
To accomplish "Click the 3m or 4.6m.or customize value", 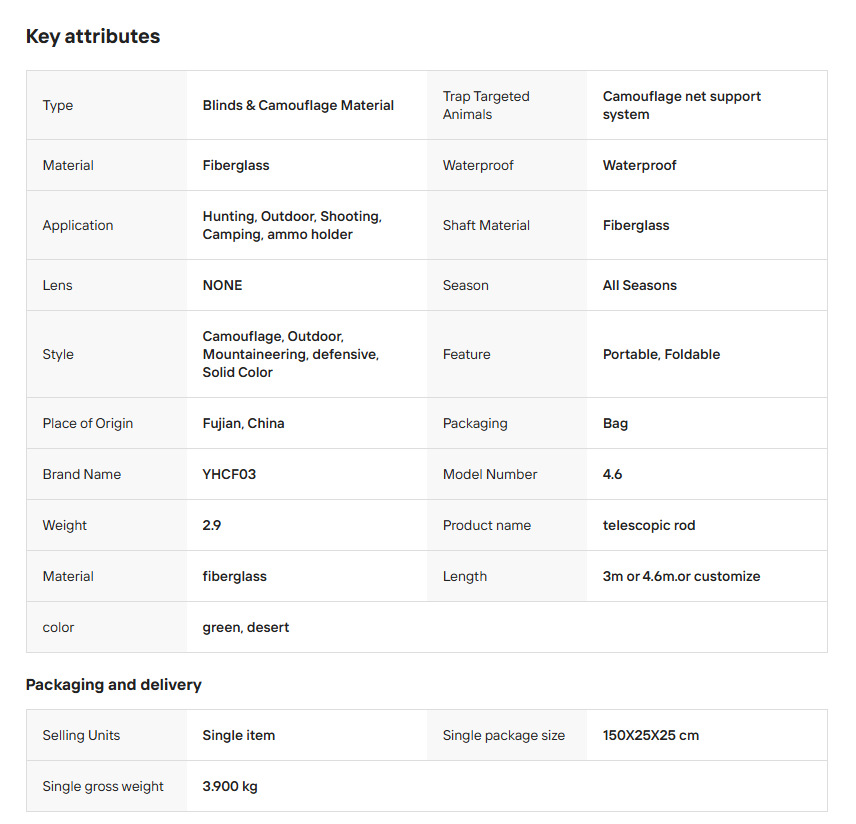I will coord(681,576).
